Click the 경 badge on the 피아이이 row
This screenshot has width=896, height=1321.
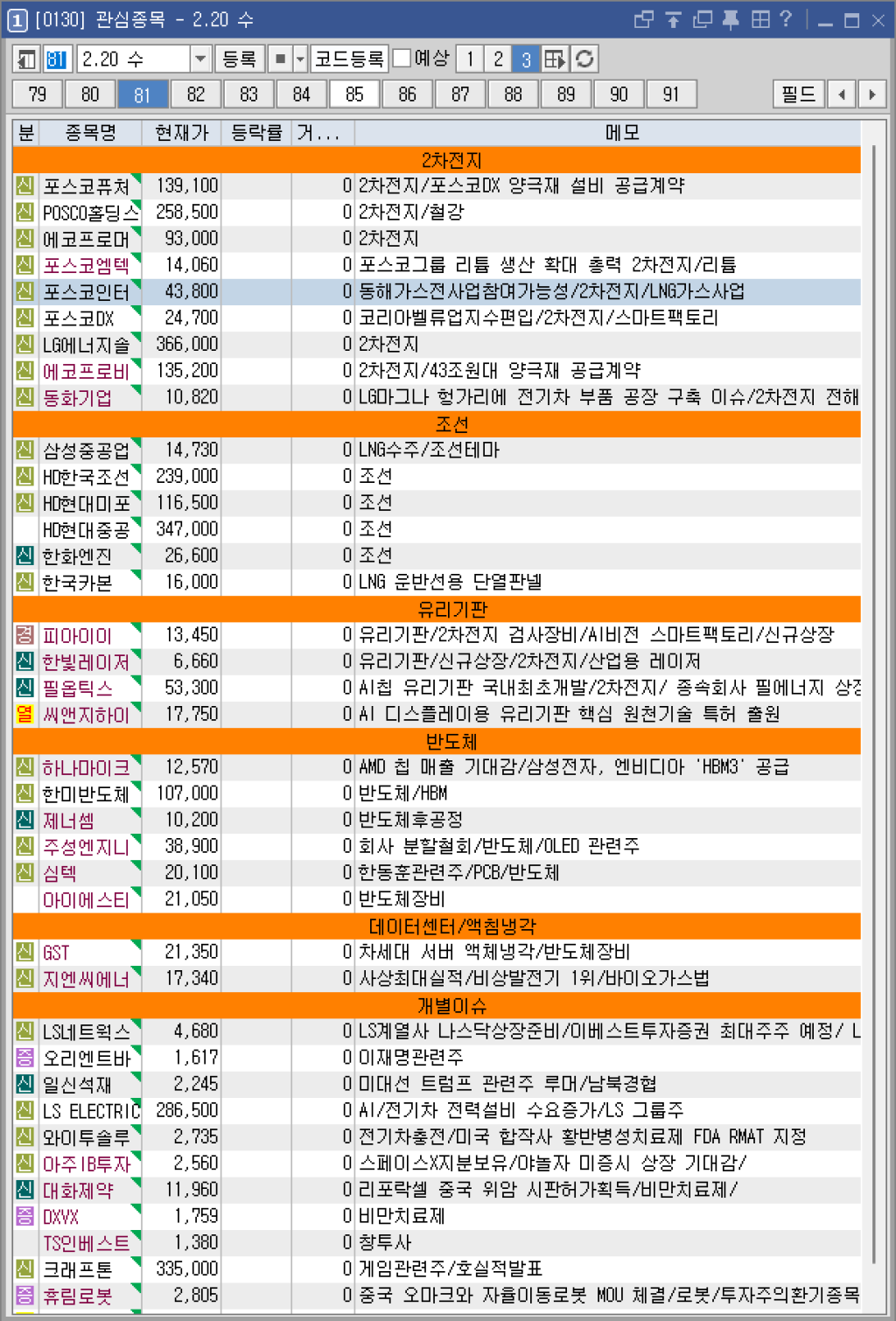(25, 635)
